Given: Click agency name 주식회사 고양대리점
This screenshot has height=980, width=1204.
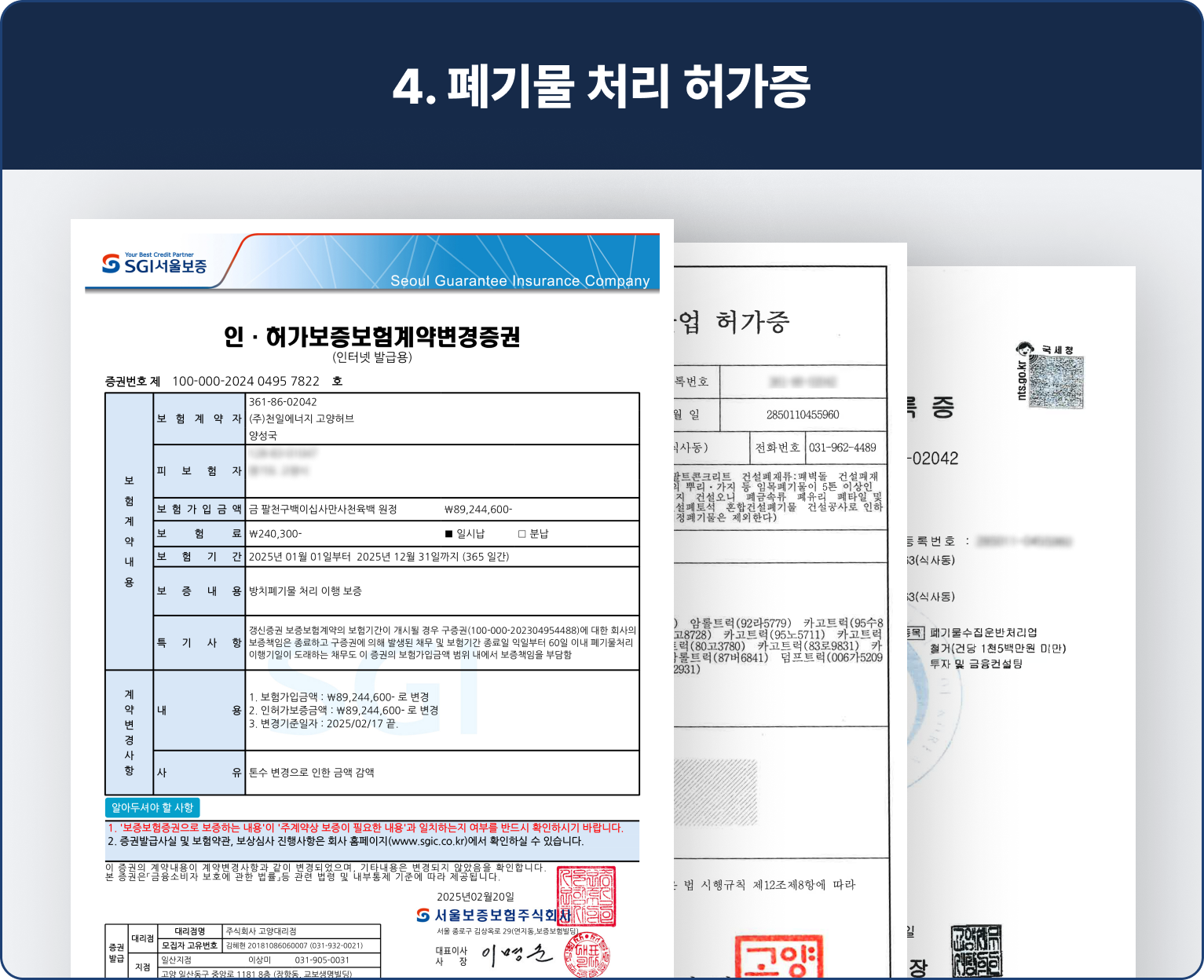Looking at the screenshot, I should tap(261, 931).
